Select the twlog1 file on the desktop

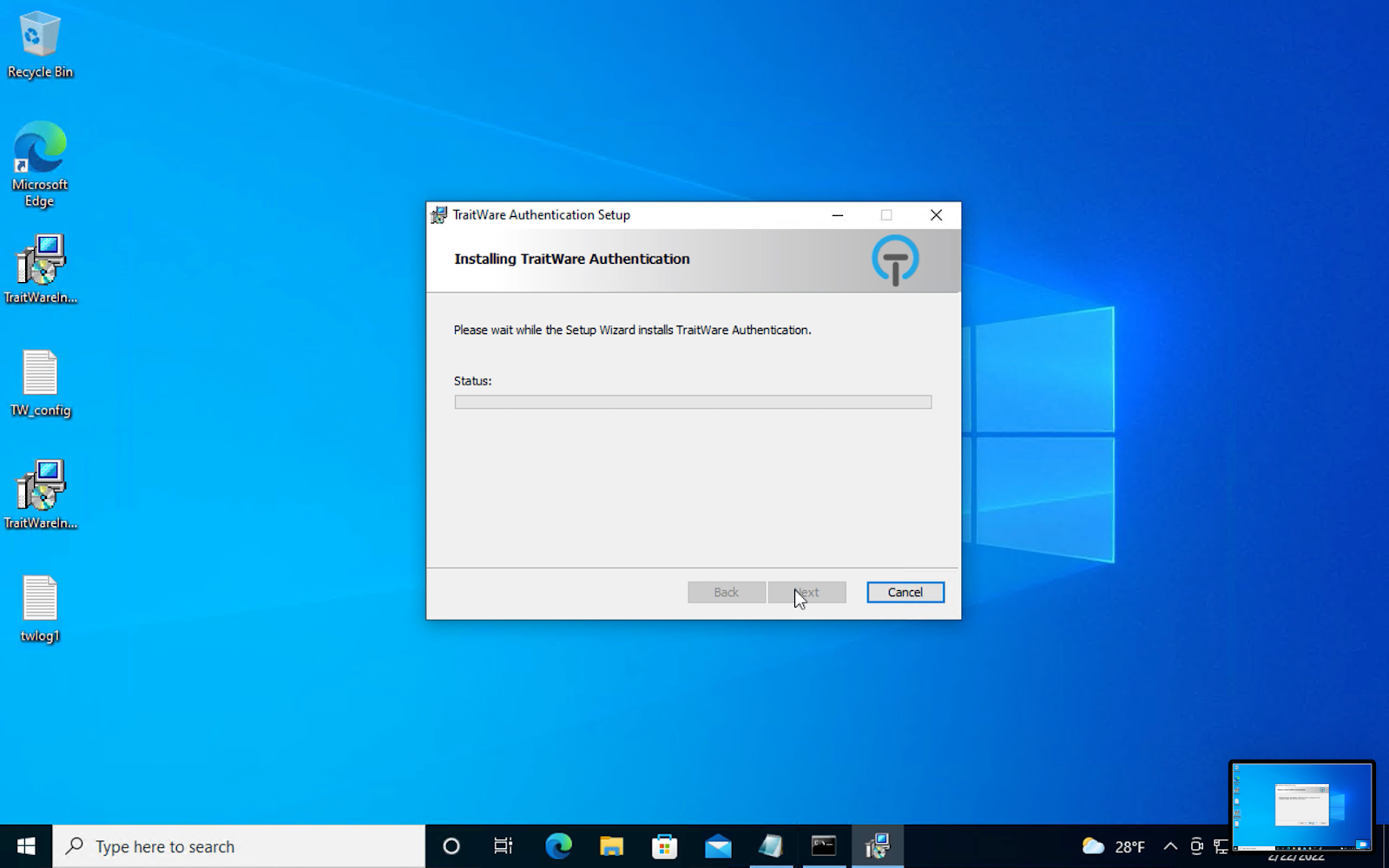click(x=40, y=609)
